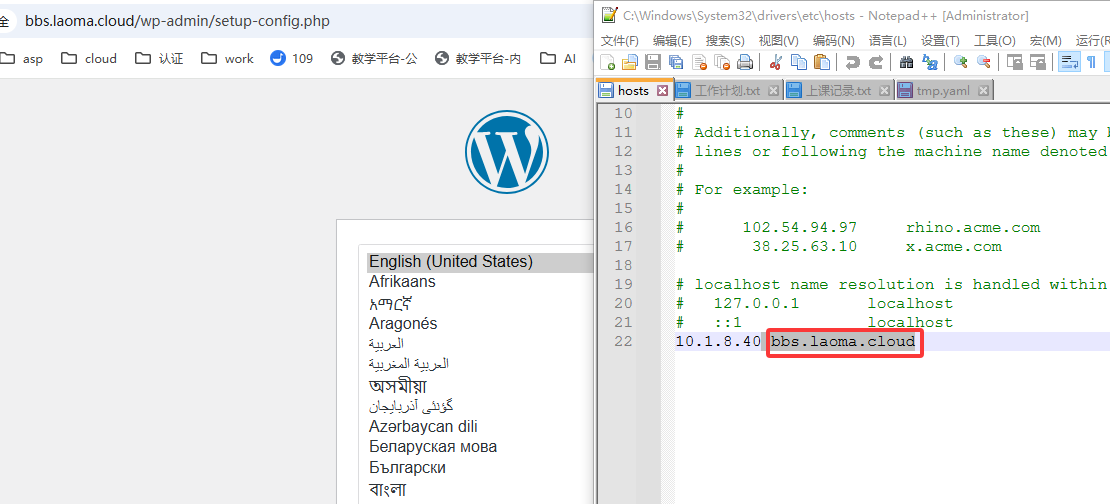Click the Synchronize vertical scrolling icon
The width and height of the screenshot is (1110, 504).
[x=1014, y=62]
